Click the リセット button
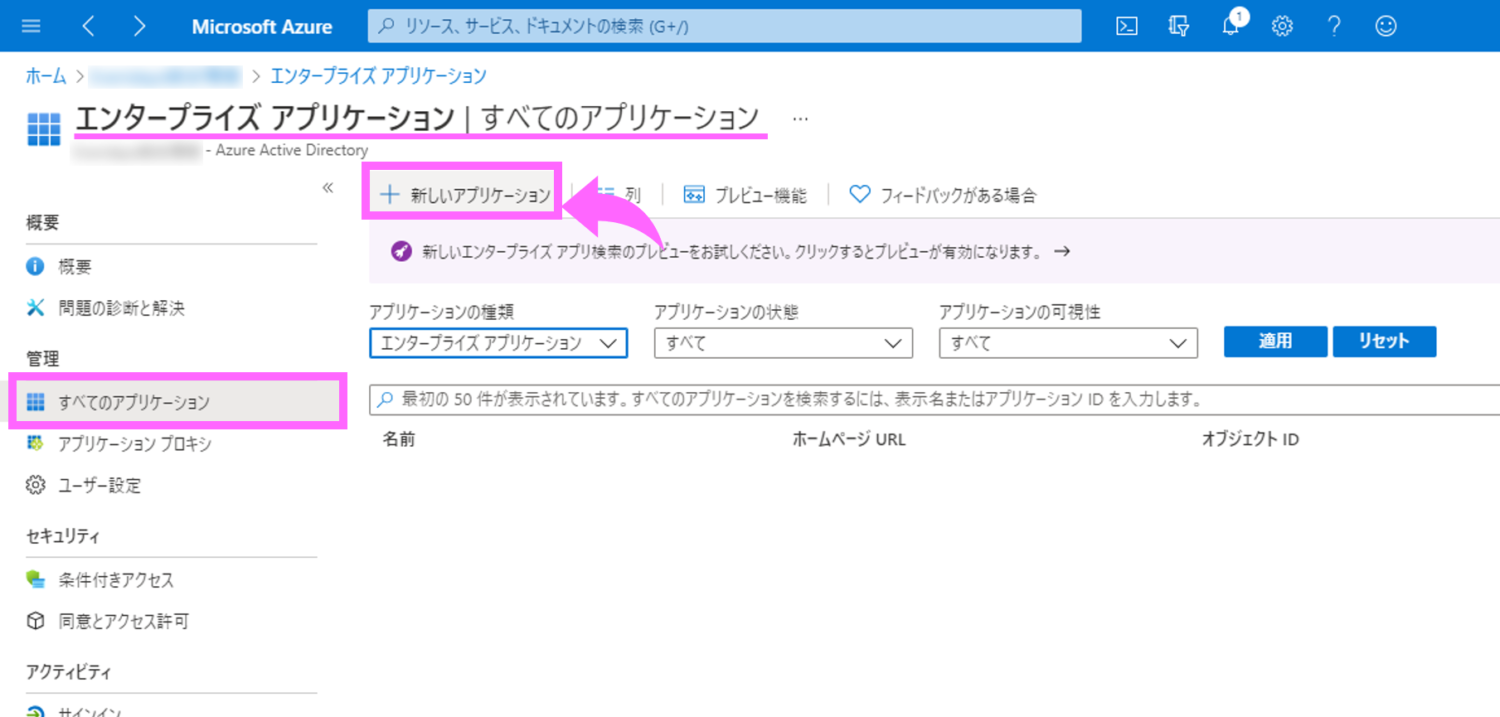This screenshot has width=1500, height=717. click(x=1384, y=341)
